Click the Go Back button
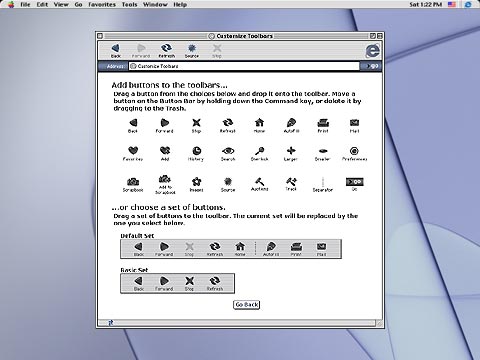 (246, 304)
